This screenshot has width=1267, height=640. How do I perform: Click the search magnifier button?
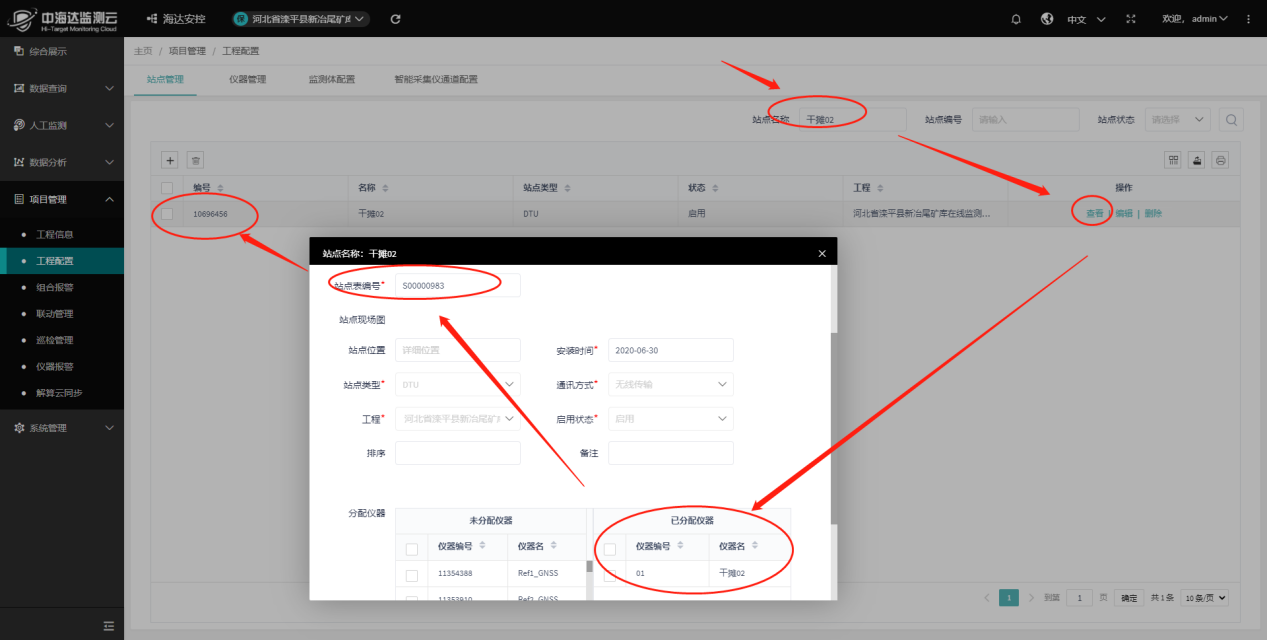[x=1232, y=120]
